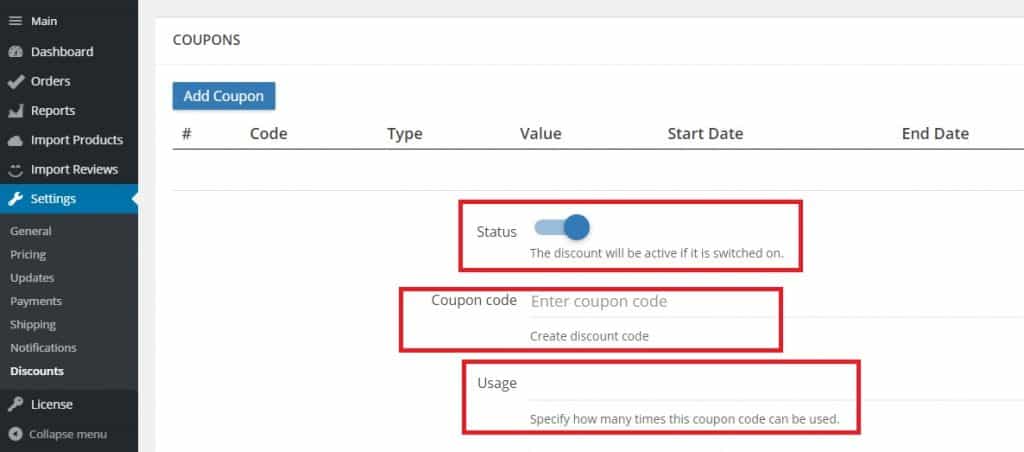Viewport: 1024px width, 452px height.
Task: Click the Import Products cloud icon
Action: 15,140
